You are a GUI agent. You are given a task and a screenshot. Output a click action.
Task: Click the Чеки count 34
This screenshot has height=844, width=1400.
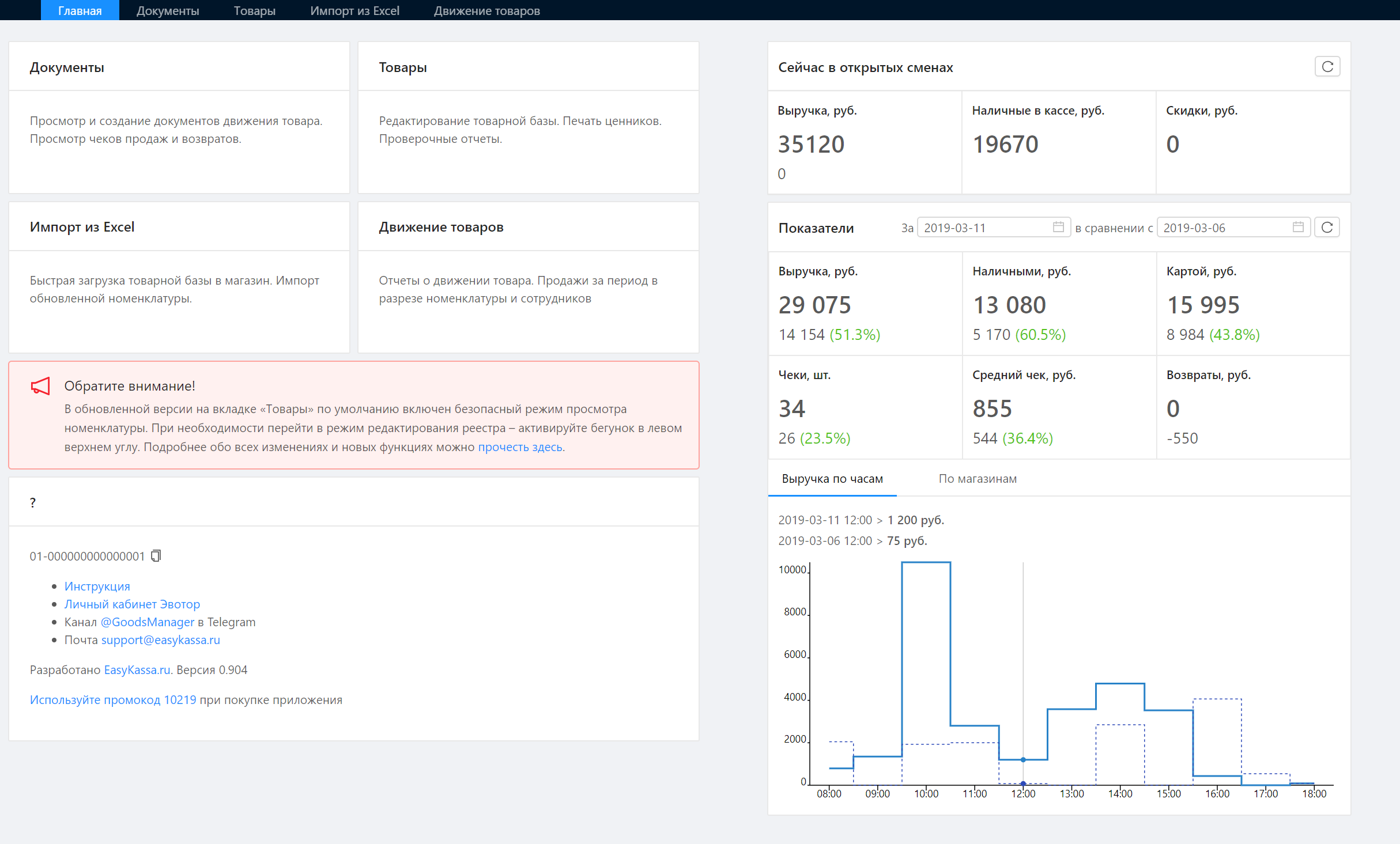coord(792,408)
